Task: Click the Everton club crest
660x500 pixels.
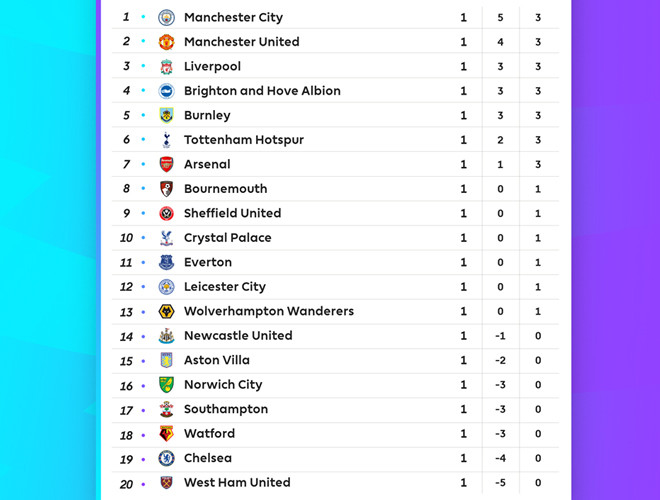Action: (166, 262)
